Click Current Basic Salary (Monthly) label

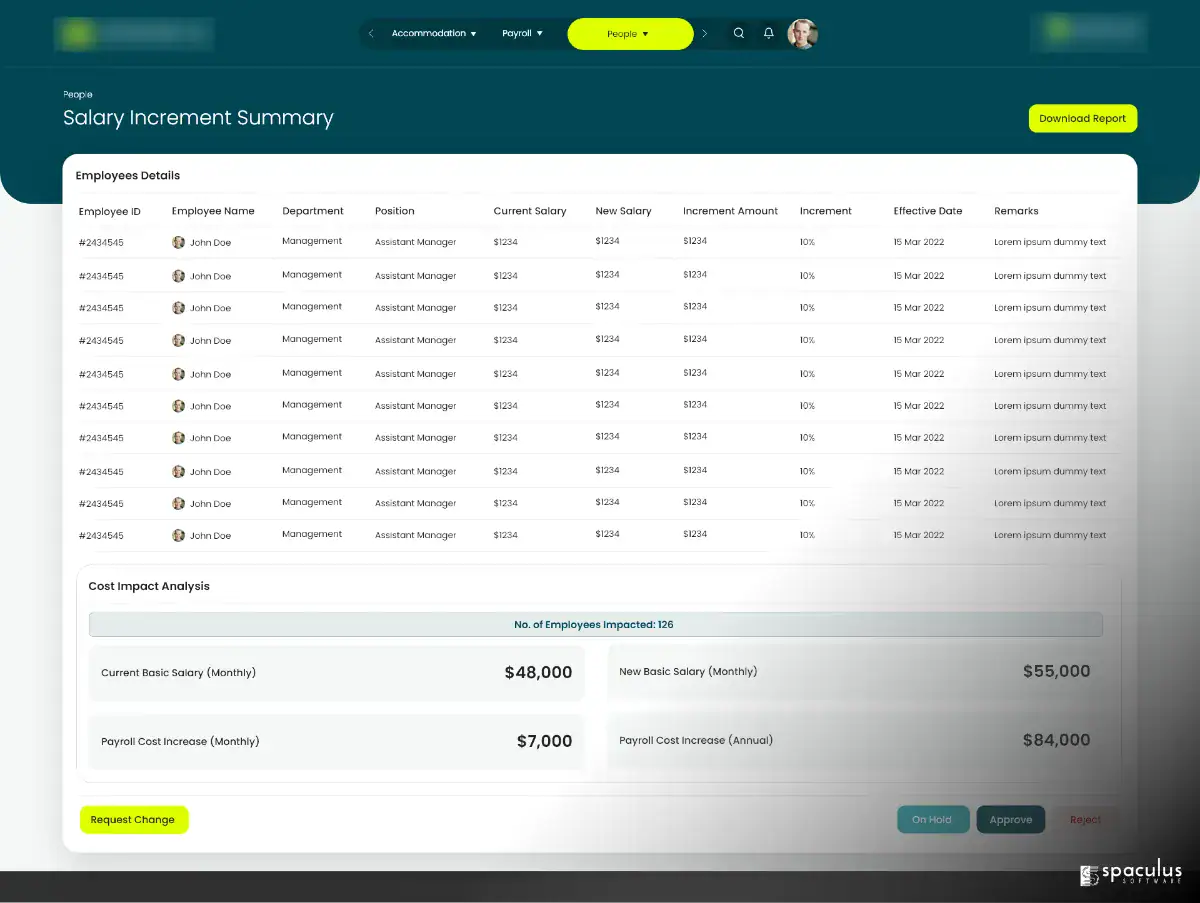[x=178, y=673]
